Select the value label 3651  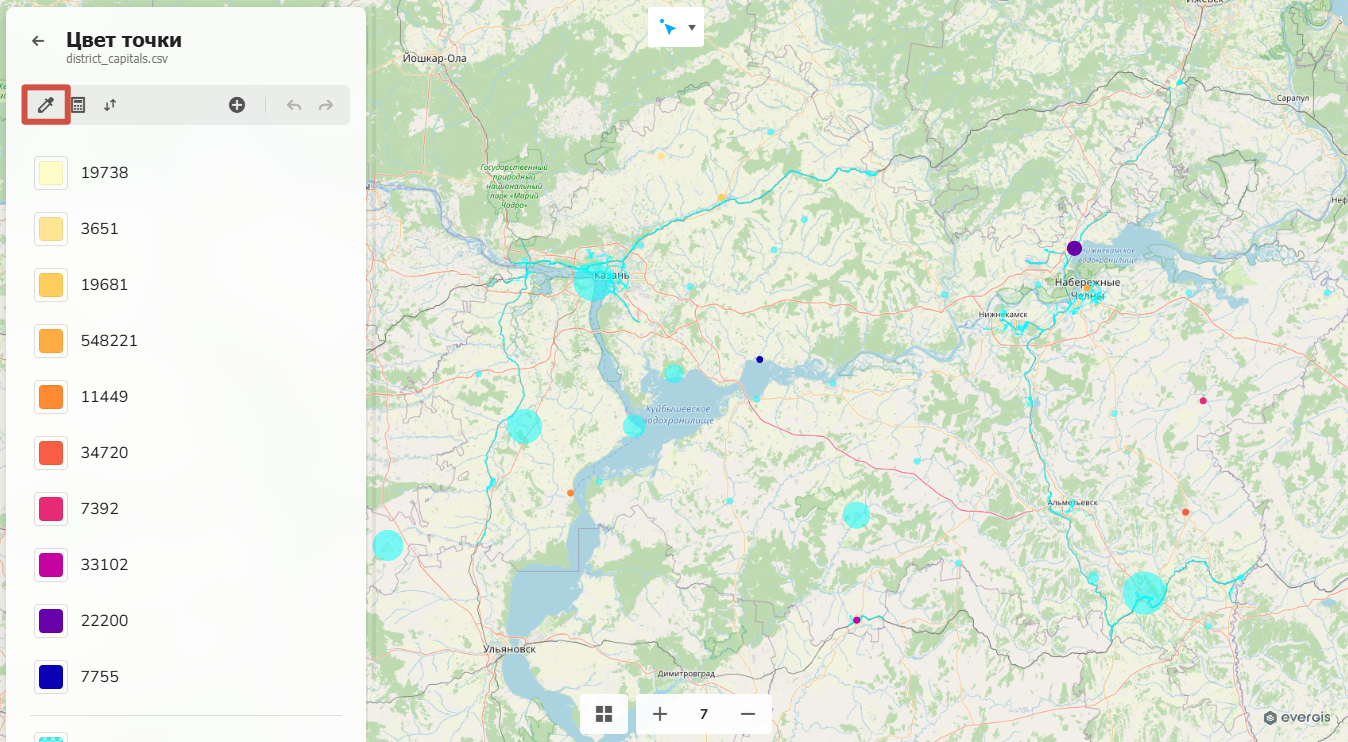[x=100, y=229]
